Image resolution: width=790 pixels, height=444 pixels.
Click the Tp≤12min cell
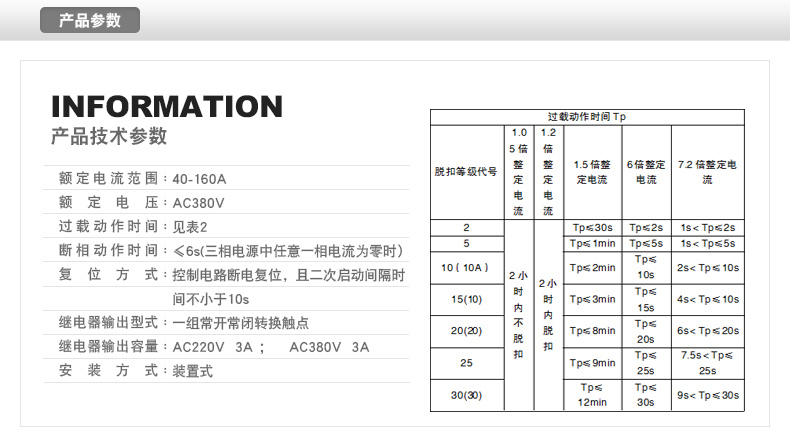pyautogui.click(x=592, y=395)
